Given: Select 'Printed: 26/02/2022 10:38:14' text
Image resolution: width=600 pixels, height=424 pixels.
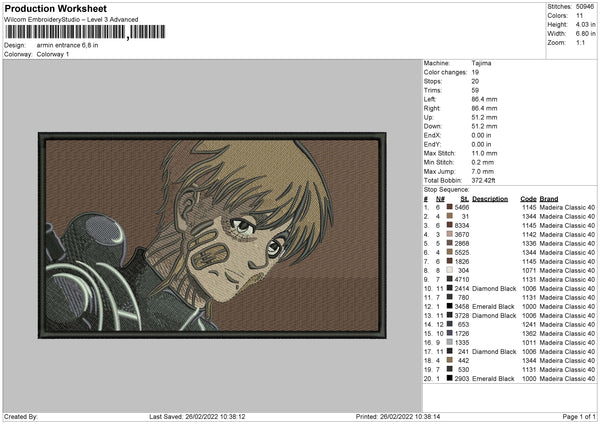Looking at the screenshot, I should click(x=398, y=417).
